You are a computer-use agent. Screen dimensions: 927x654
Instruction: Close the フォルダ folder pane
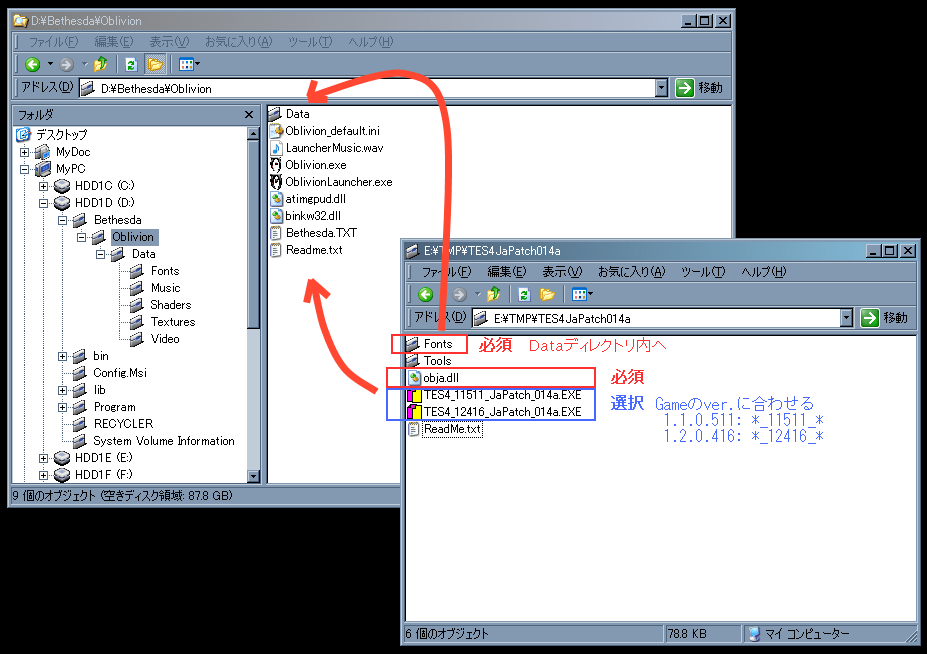coord(249,115)
